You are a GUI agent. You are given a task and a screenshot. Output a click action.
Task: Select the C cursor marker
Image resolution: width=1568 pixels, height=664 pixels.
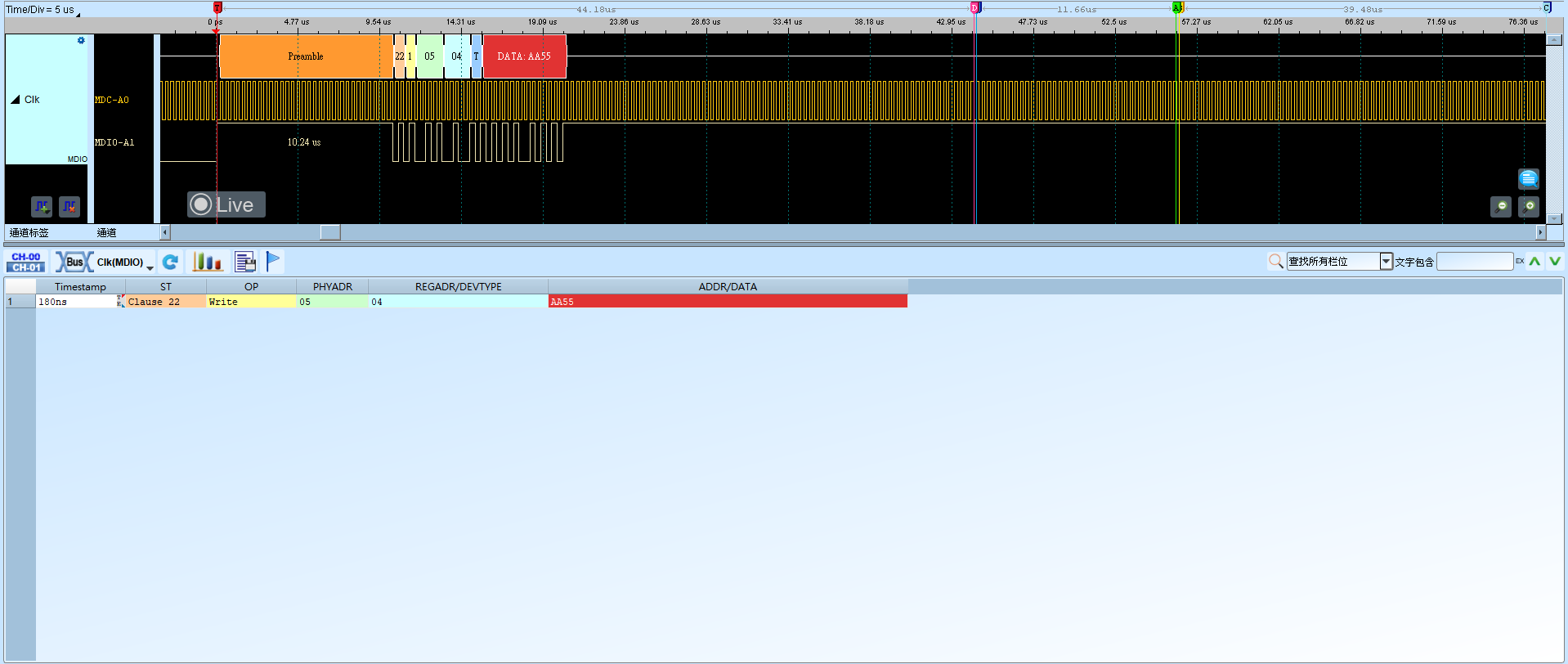point(1547,7)
